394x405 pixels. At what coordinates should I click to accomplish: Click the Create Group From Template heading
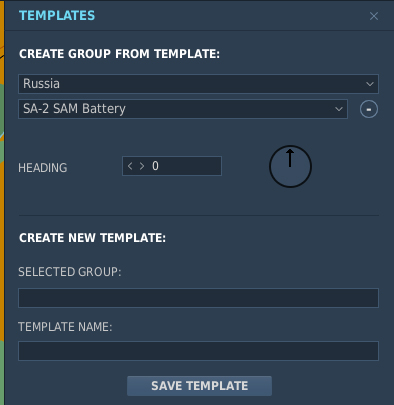[x=119, y=54]
